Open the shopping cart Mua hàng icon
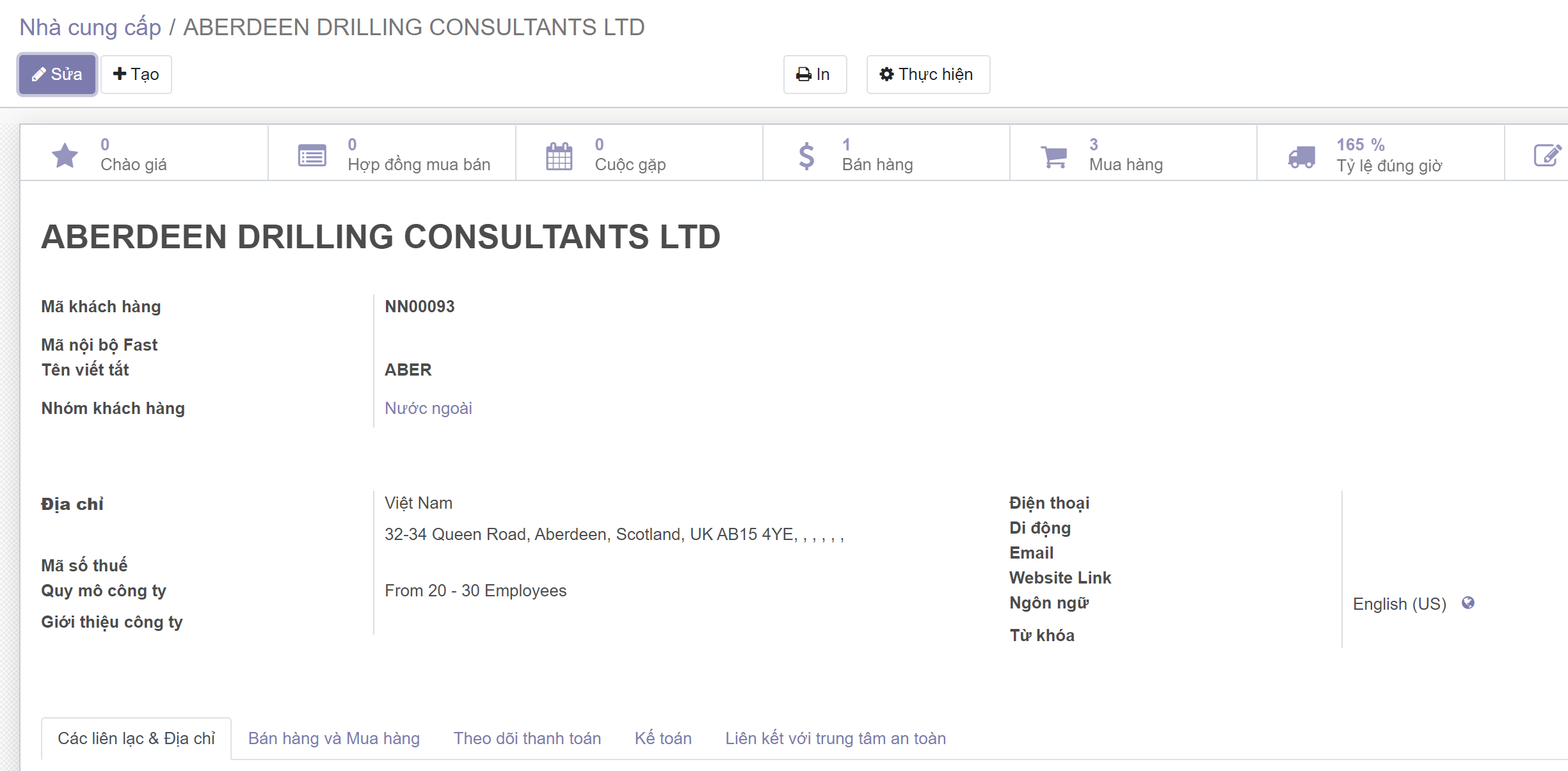 pyautogui.click(x=1053, y=155)
